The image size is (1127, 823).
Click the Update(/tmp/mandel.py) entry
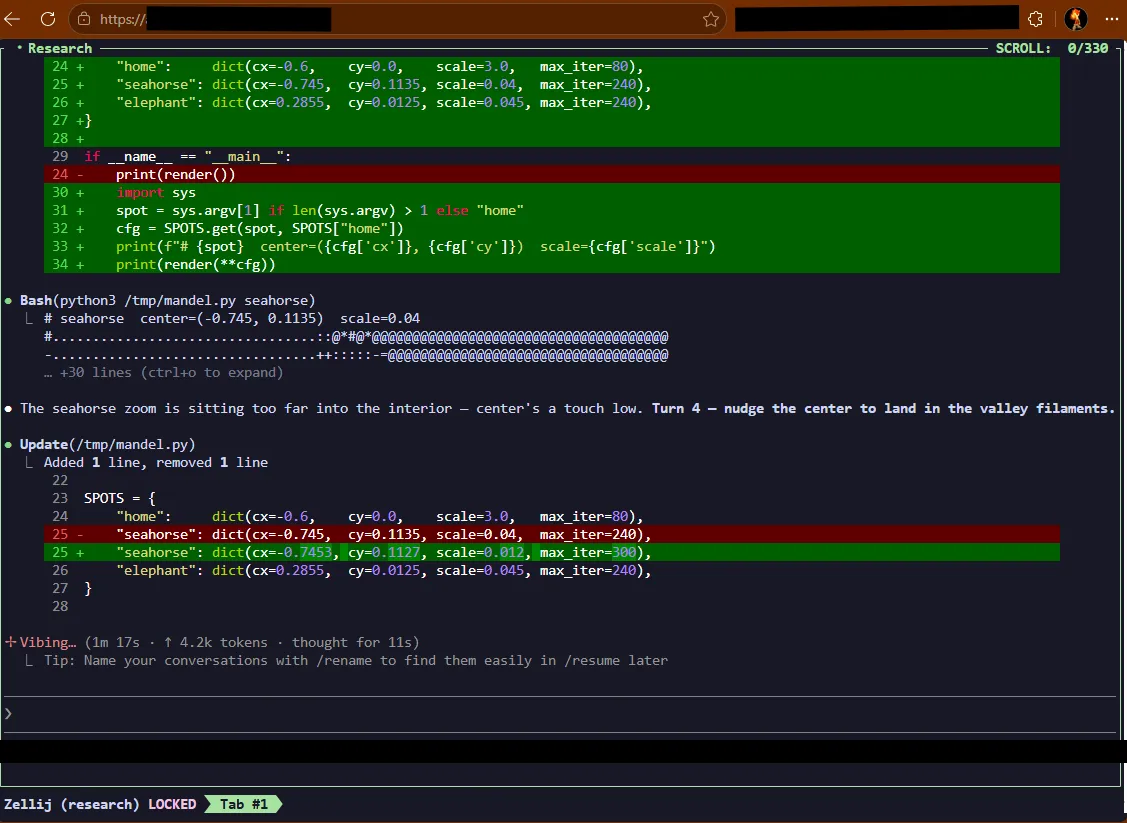107,444
